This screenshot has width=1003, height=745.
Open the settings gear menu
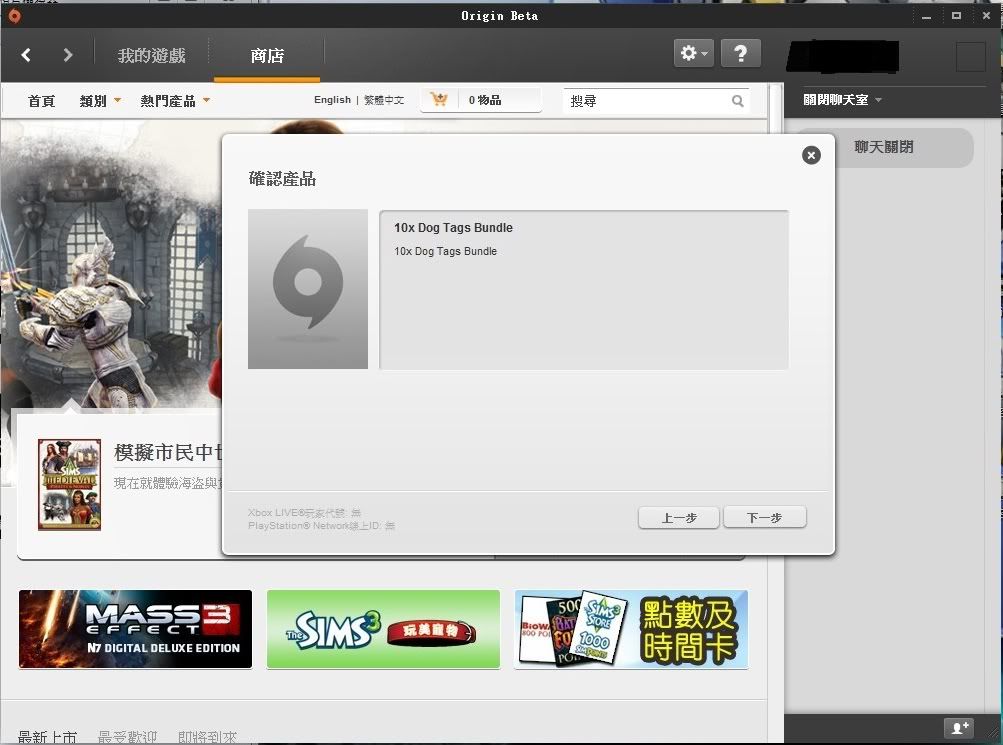point(693,54)
